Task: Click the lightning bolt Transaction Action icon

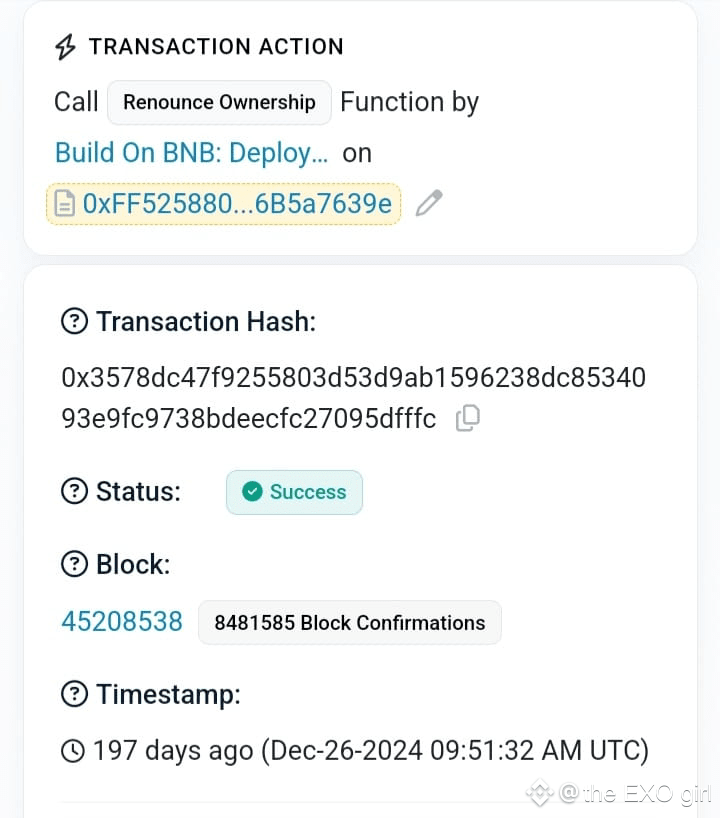Action: pyautogui.click(x=66, y=47)
